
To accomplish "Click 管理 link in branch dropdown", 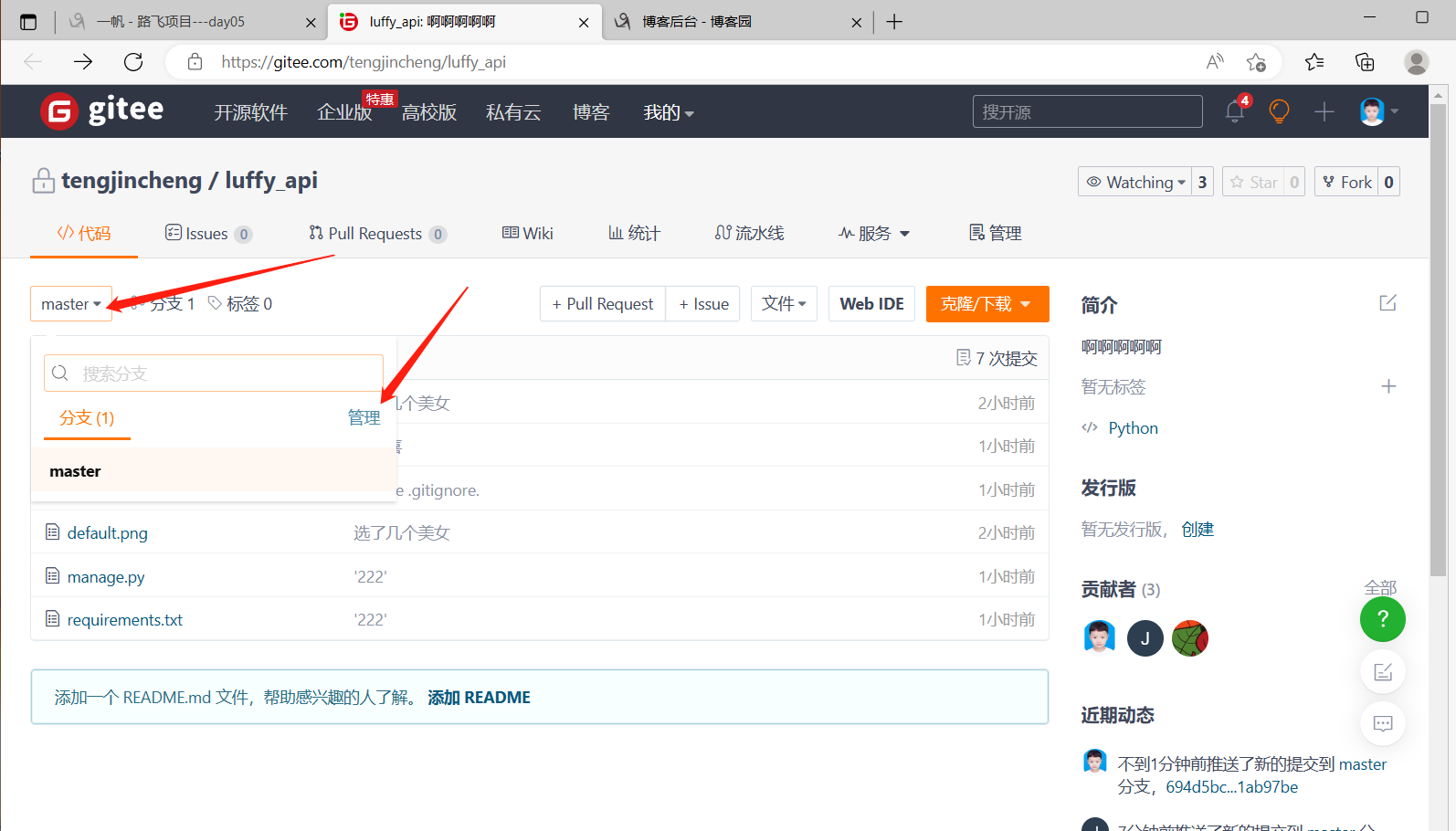I will click(x=364, y=418).
